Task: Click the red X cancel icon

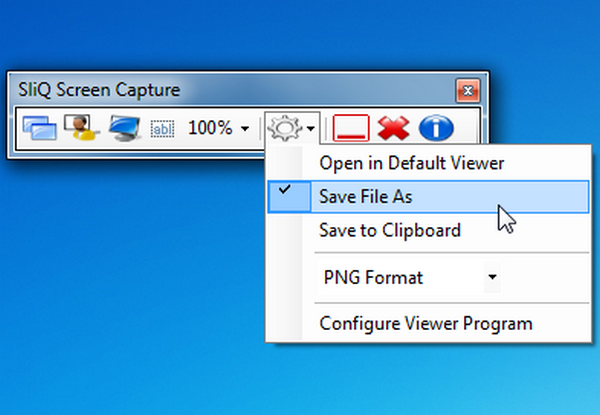Action: click(393, 128)
